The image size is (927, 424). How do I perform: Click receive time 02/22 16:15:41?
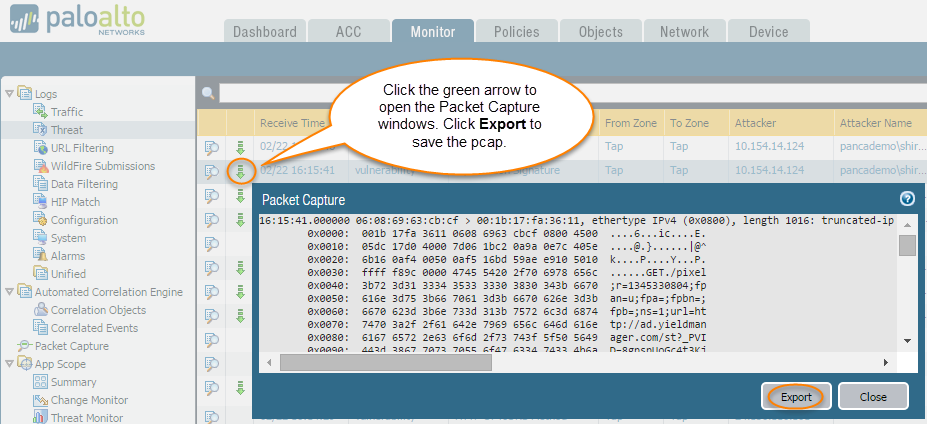click(x=297, y=170)
